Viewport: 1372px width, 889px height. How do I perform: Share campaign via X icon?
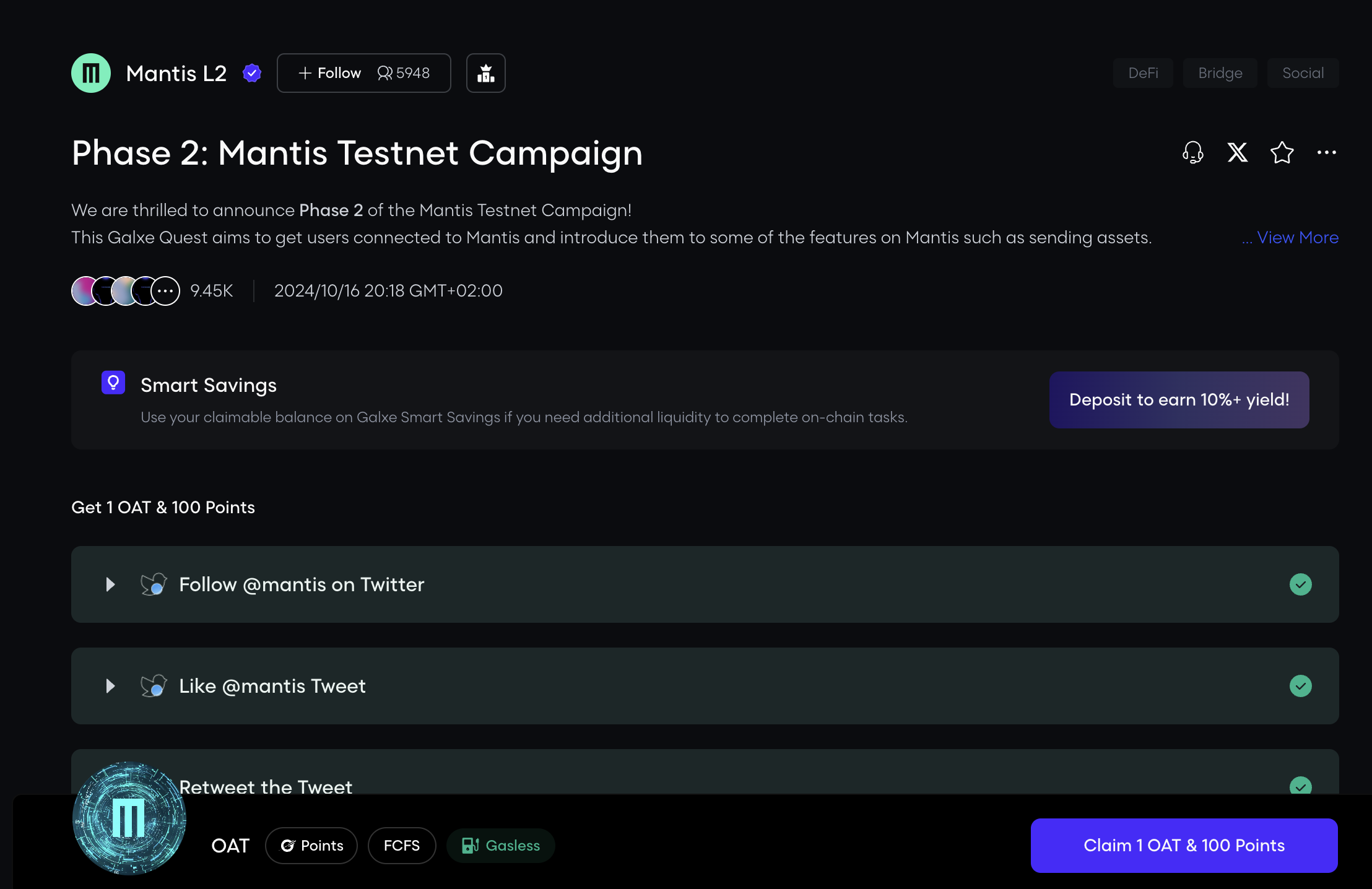click(x=1237, y=152)
